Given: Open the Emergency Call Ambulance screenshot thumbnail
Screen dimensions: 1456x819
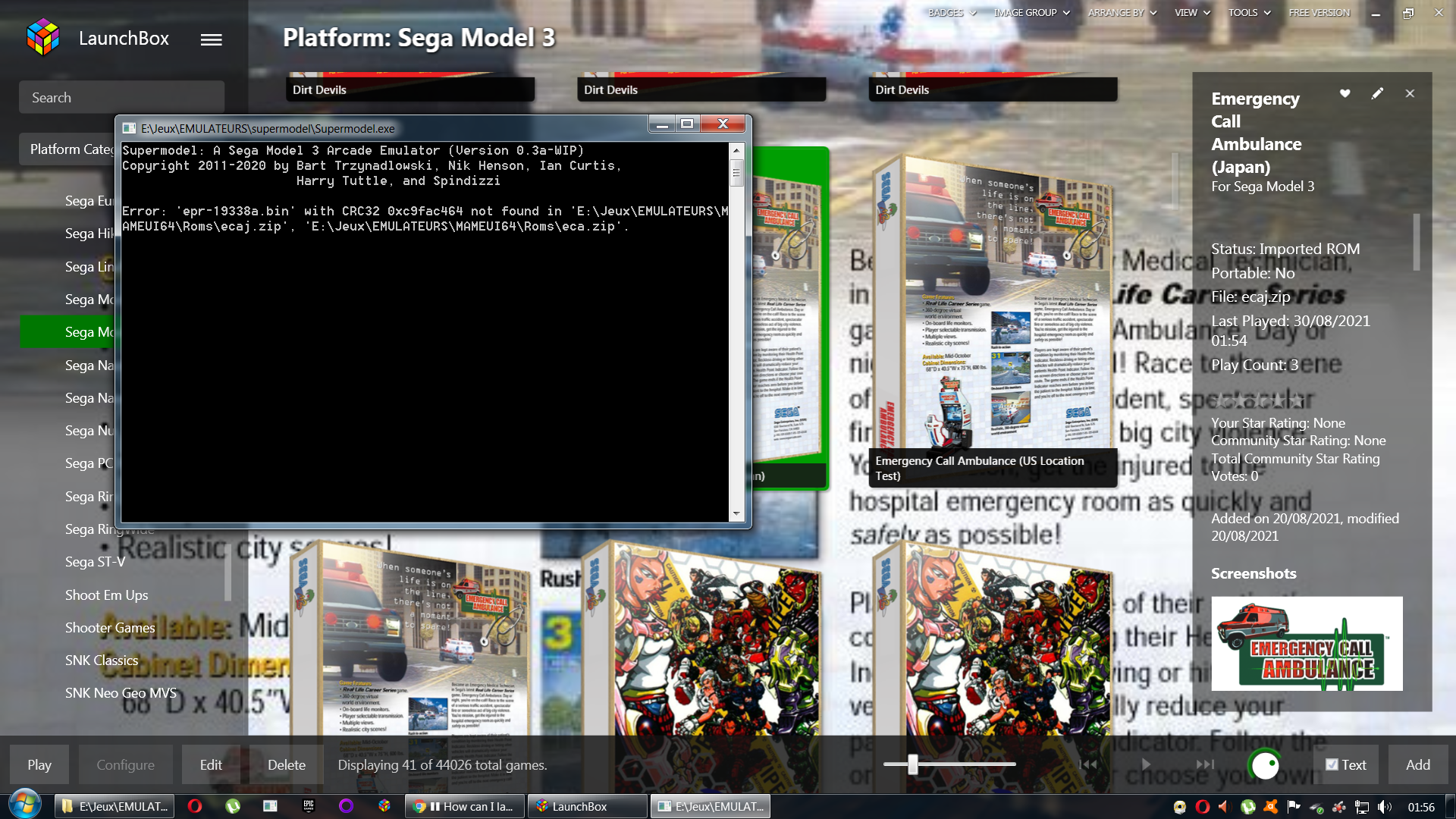Looking at the screenshot, I should tap(1307, 643).
